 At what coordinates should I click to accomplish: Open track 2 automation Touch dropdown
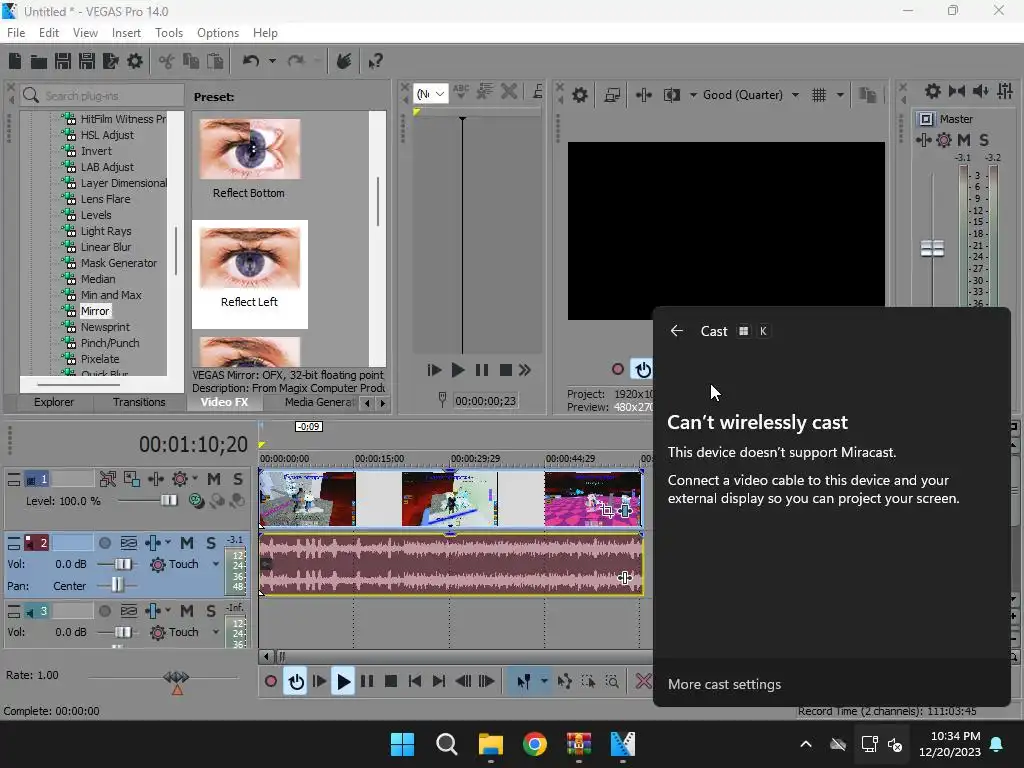pos(216,564)
